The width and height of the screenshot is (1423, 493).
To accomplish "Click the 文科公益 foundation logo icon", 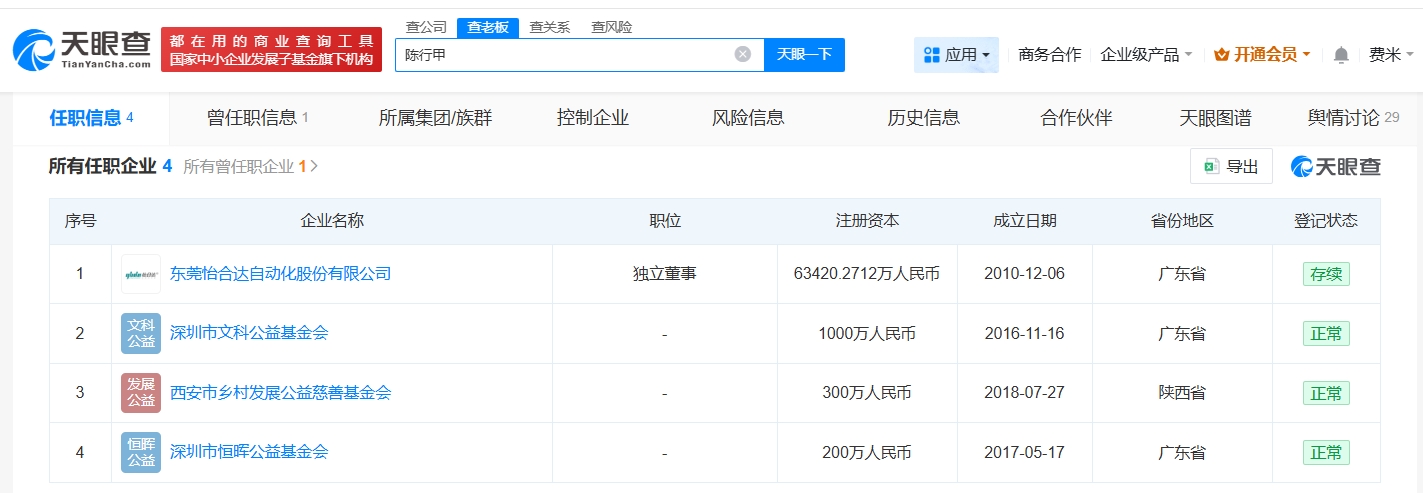I will (140, 333).
